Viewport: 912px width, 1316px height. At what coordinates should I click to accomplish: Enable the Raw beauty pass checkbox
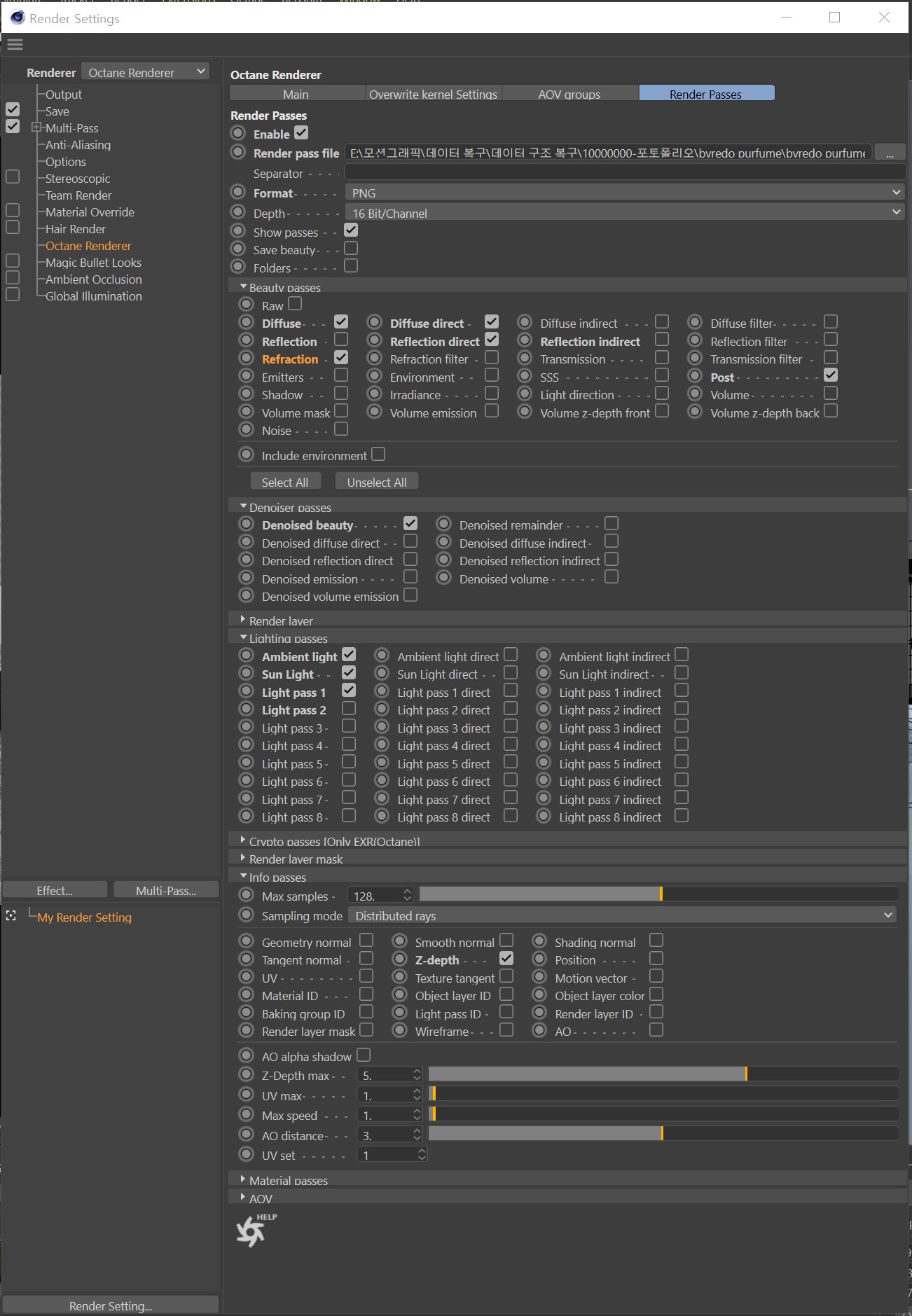(x=295, y=304)
